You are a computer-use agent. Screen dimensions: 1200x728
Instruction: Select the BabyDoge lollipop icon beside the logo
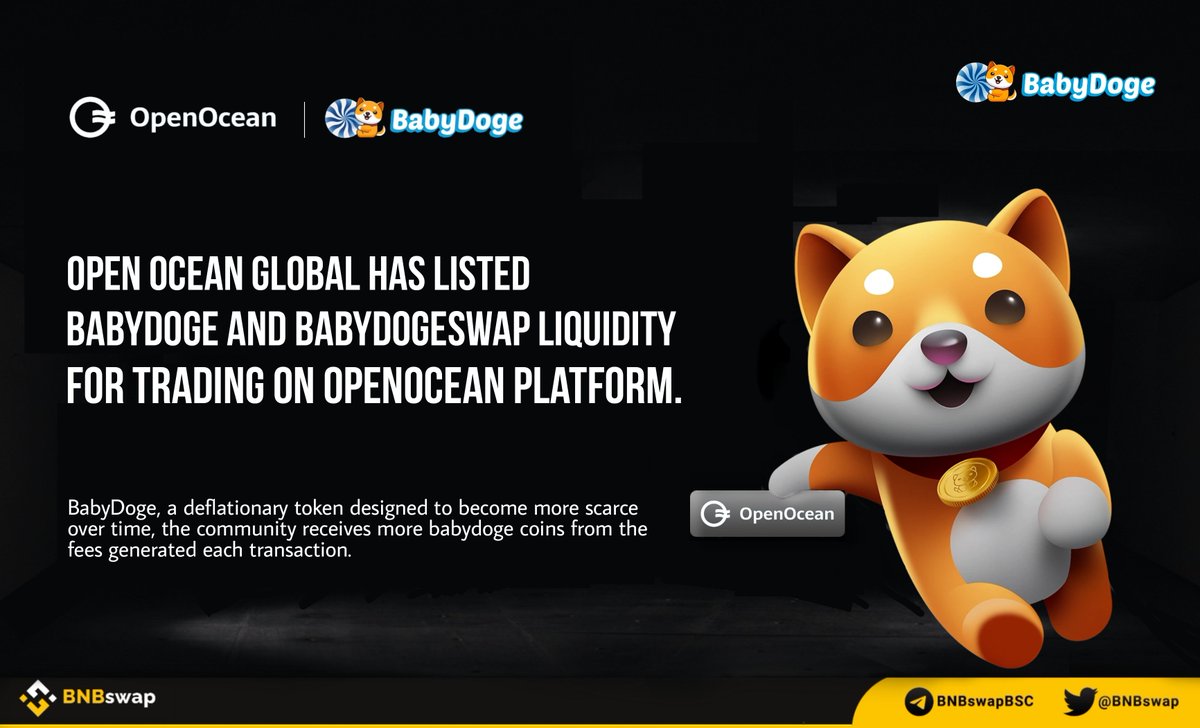click(342, 119)
